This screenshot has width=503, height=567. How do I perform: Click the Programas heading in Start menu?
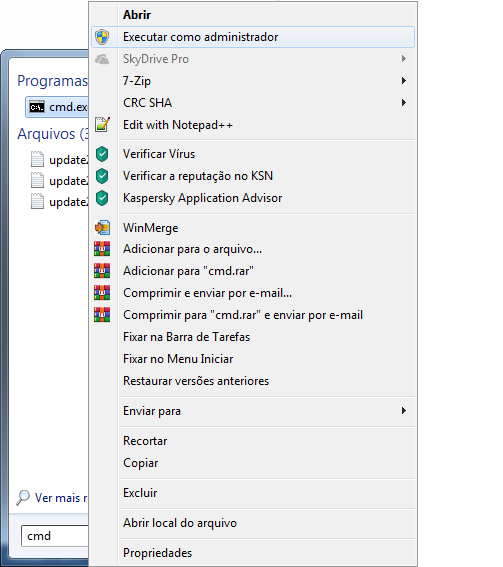click(x=52, y=81)
